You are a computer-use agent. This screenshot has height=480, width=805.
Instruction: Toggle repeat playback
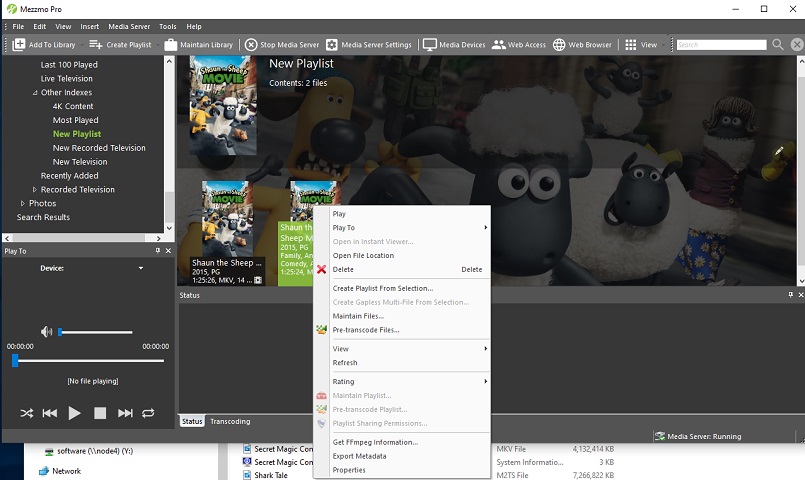(x=148, y=413)
